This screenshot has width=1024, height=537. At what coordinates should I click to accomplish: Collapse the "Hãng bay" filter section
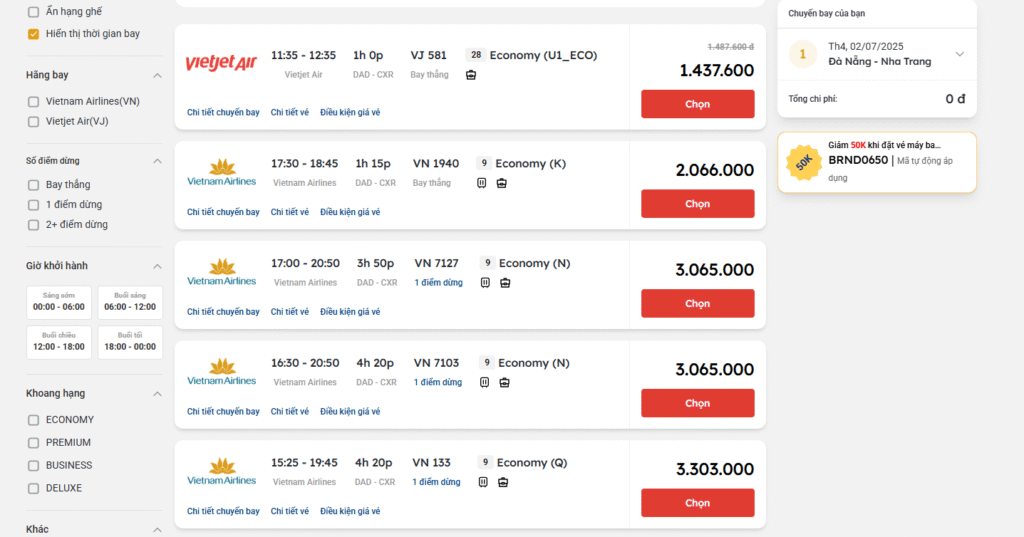[157, 76]
